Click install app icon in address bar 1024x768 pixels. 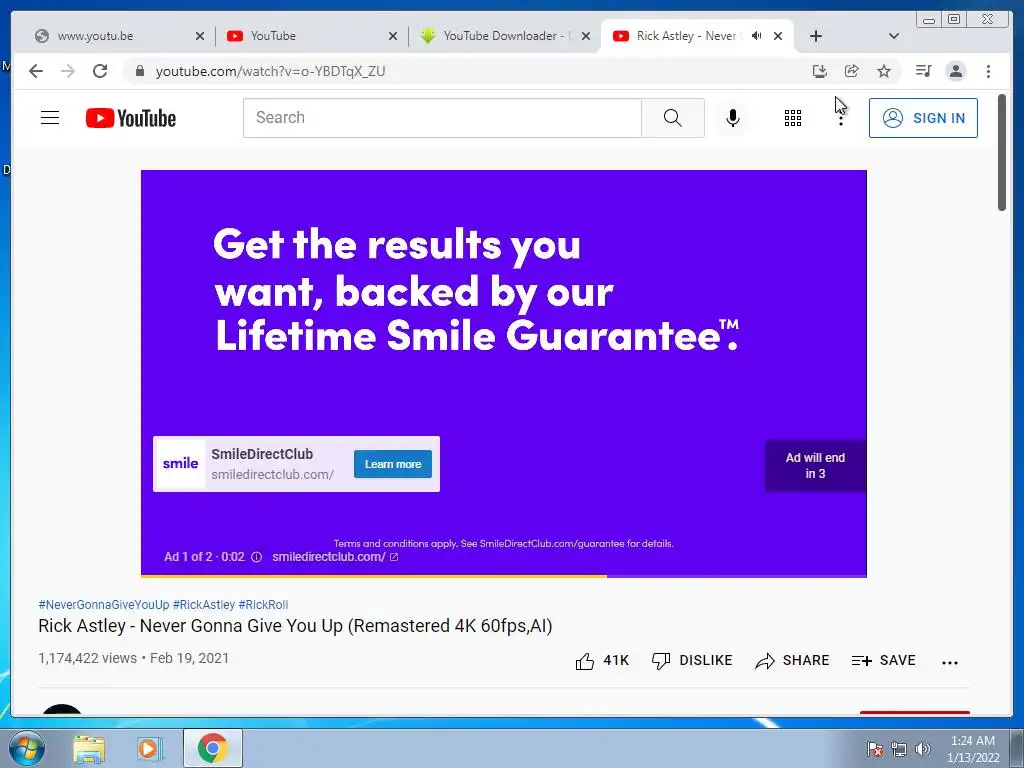point(820,71)
